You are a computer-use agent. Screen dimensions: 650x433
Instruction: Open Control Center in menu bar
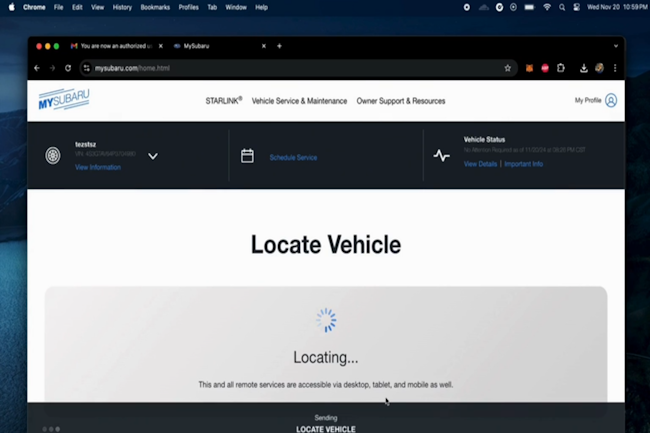point(576,7)
